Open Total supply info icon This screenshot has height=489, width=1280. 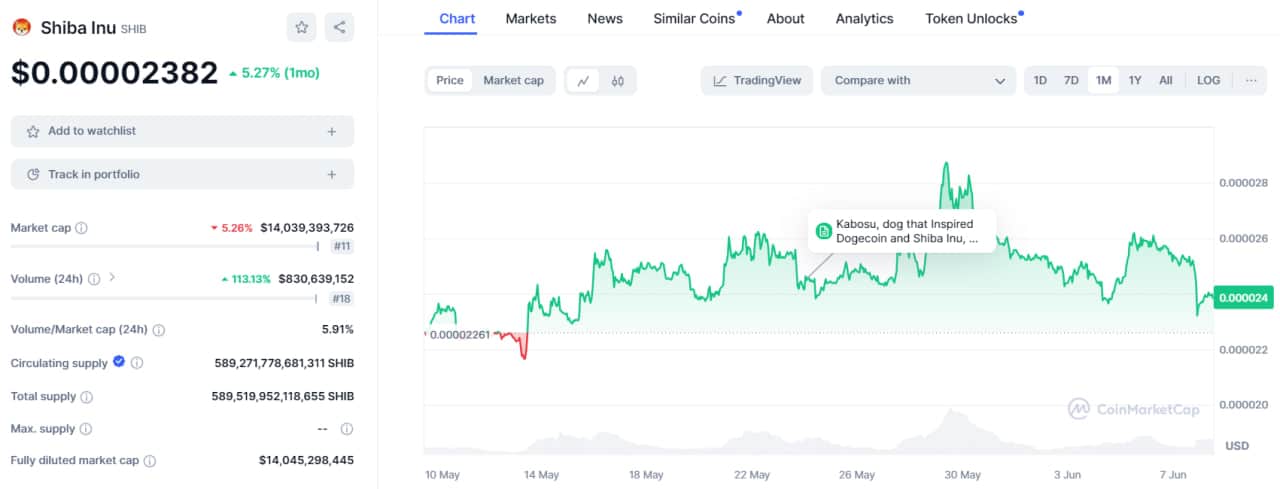(87, 397)
